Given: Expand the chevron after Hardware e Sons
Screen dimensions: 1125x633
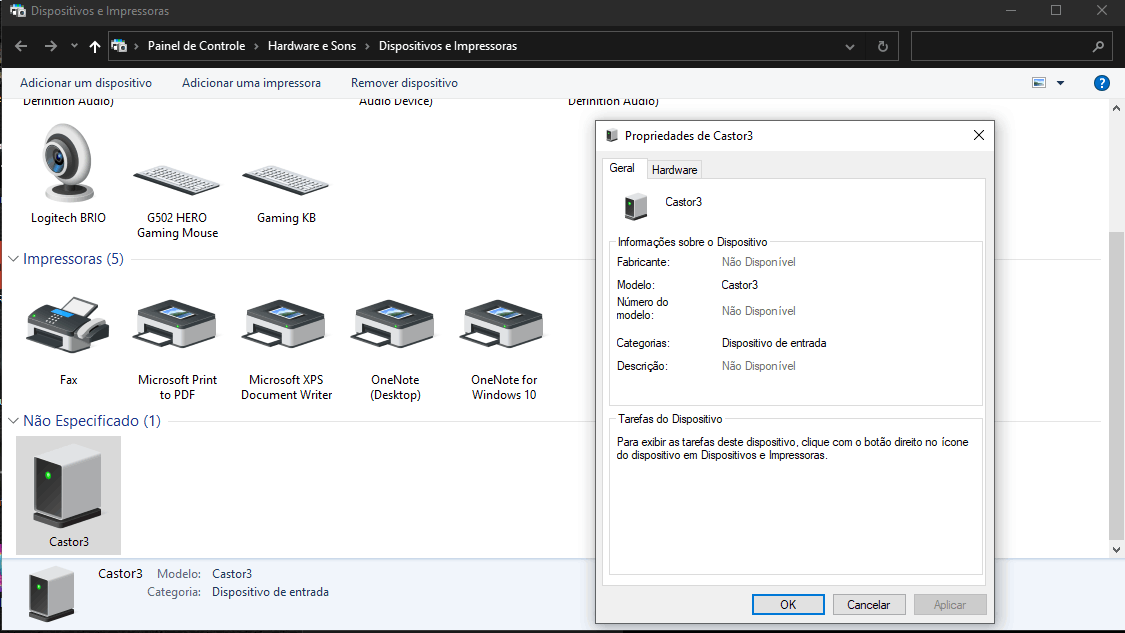Looking at the screenshot, I should pyautogui.click(x=367, y=46).
